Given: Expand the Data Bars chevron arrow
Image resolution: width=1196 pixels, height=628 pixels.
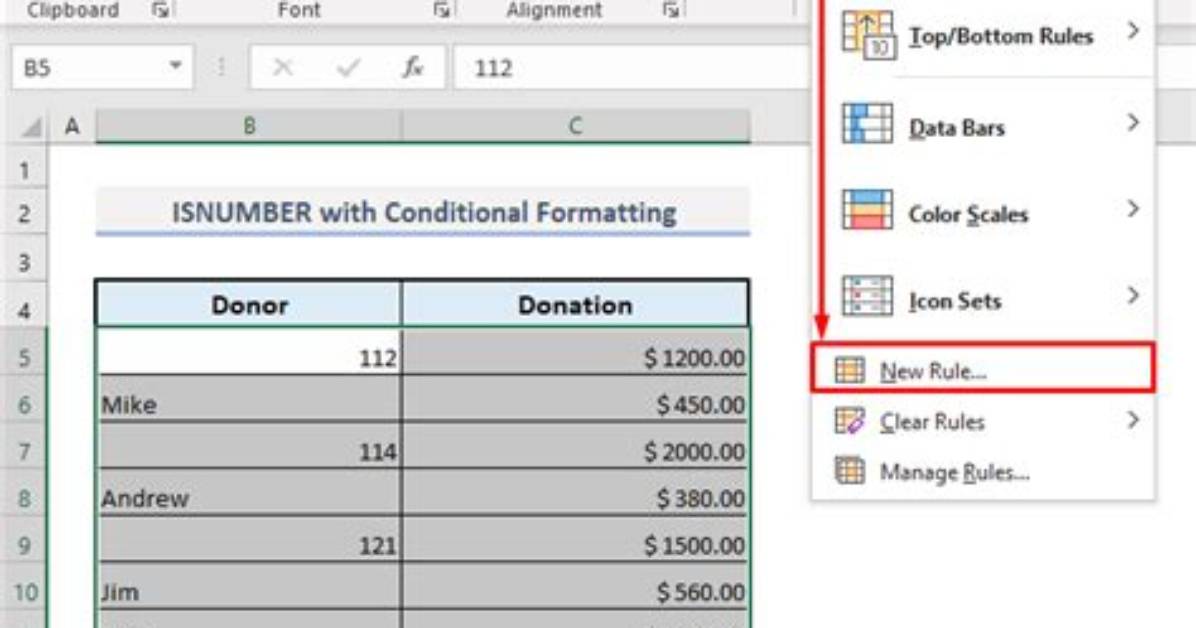Looking at the screenshot, I should pos(1133,122).
